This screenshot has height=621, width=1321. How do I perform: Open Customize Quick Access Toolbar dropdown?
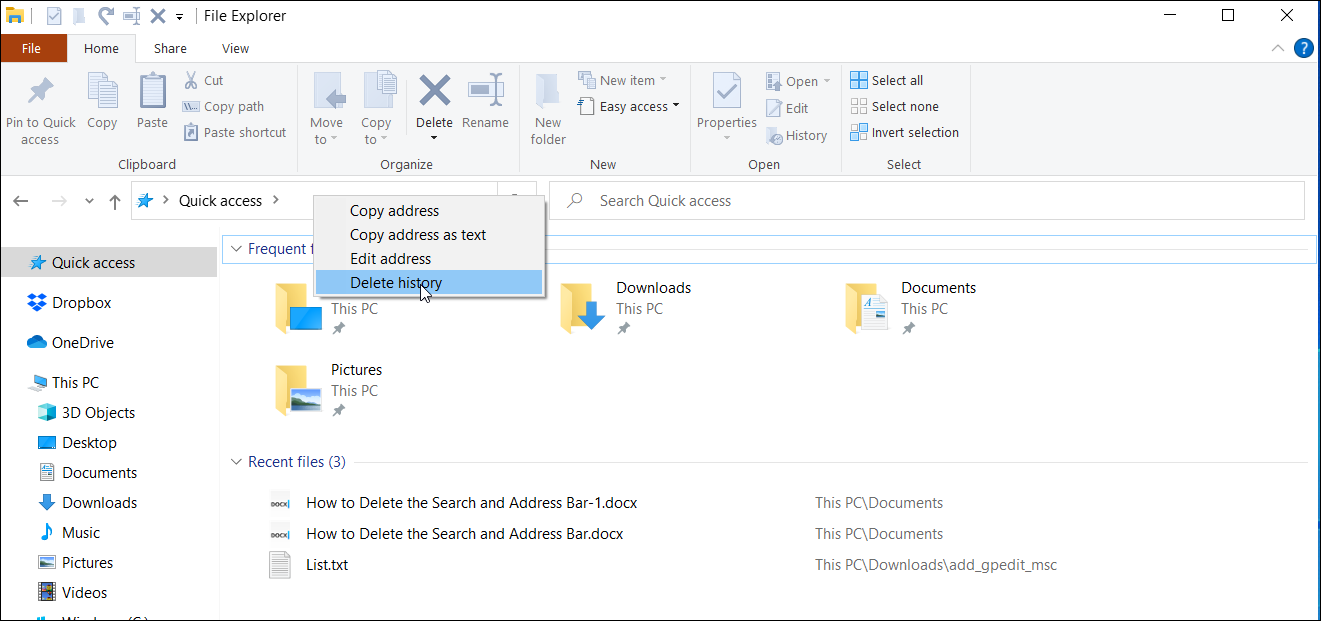[179, 17]
